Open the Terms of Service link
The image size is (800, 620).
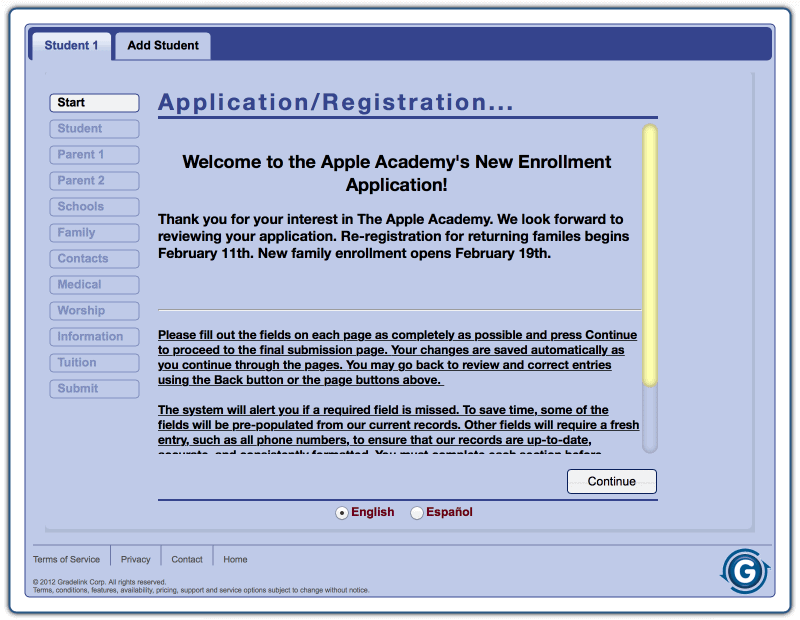point(66,559)
